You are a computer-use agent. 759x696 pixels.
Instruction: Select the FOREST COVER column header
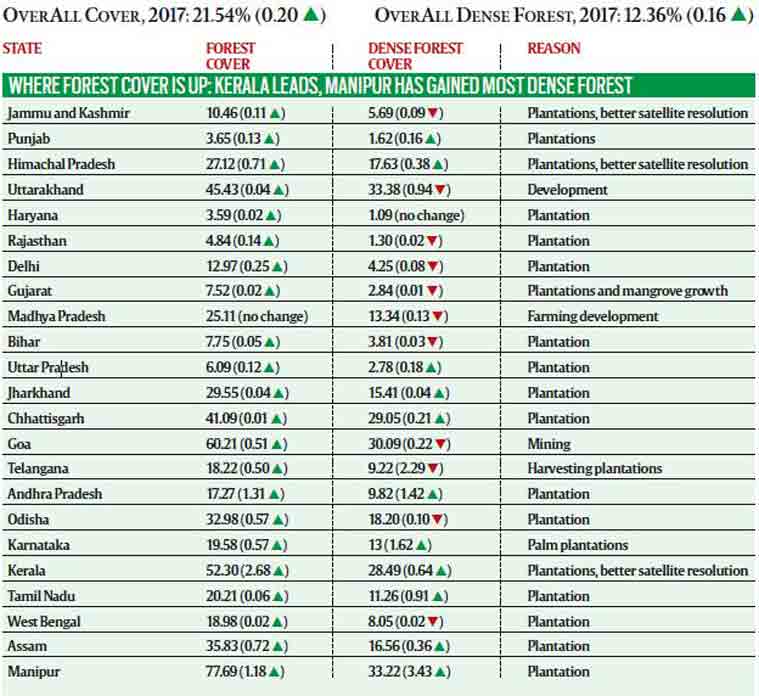pyautogui.click(x=231, y=56)
